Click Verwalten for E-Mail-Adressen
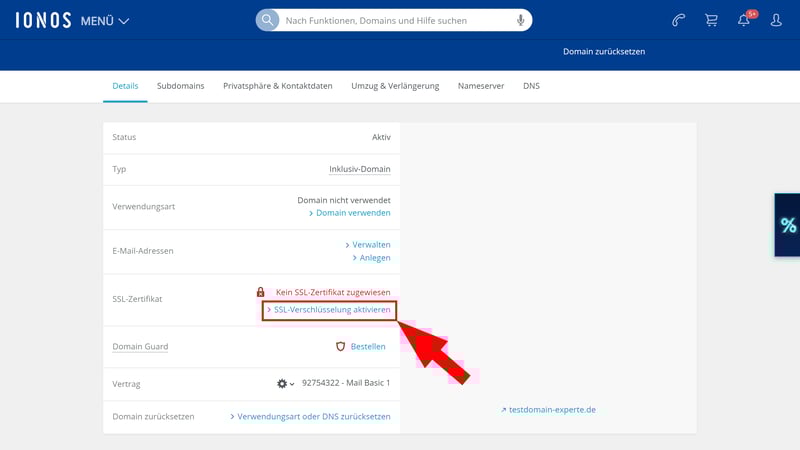The width and height of the screenshot is (800, 450). [370, 244]
